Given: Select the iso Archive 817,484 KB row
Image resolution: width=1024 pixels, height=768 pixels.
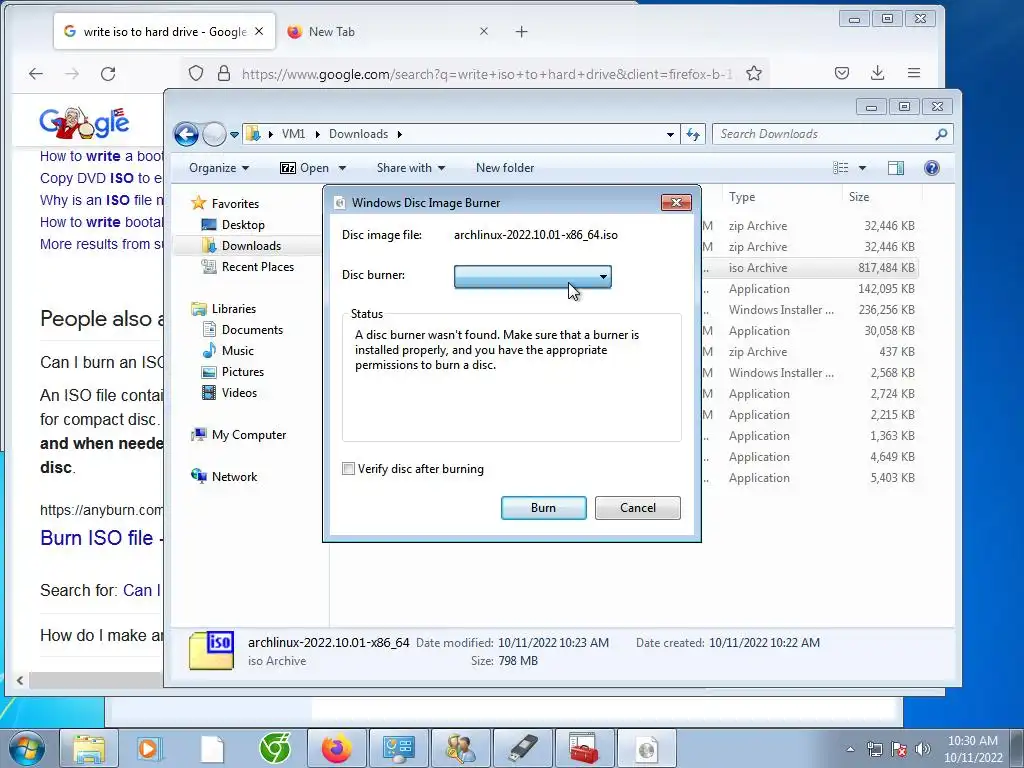Looking at the screenshot, I should coord(810,268).
